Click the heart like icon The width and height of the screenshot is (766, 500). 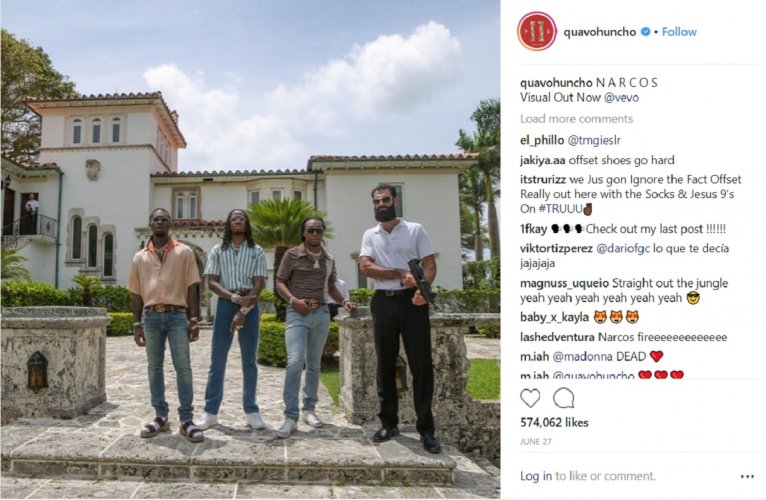[x=530, y=398]
